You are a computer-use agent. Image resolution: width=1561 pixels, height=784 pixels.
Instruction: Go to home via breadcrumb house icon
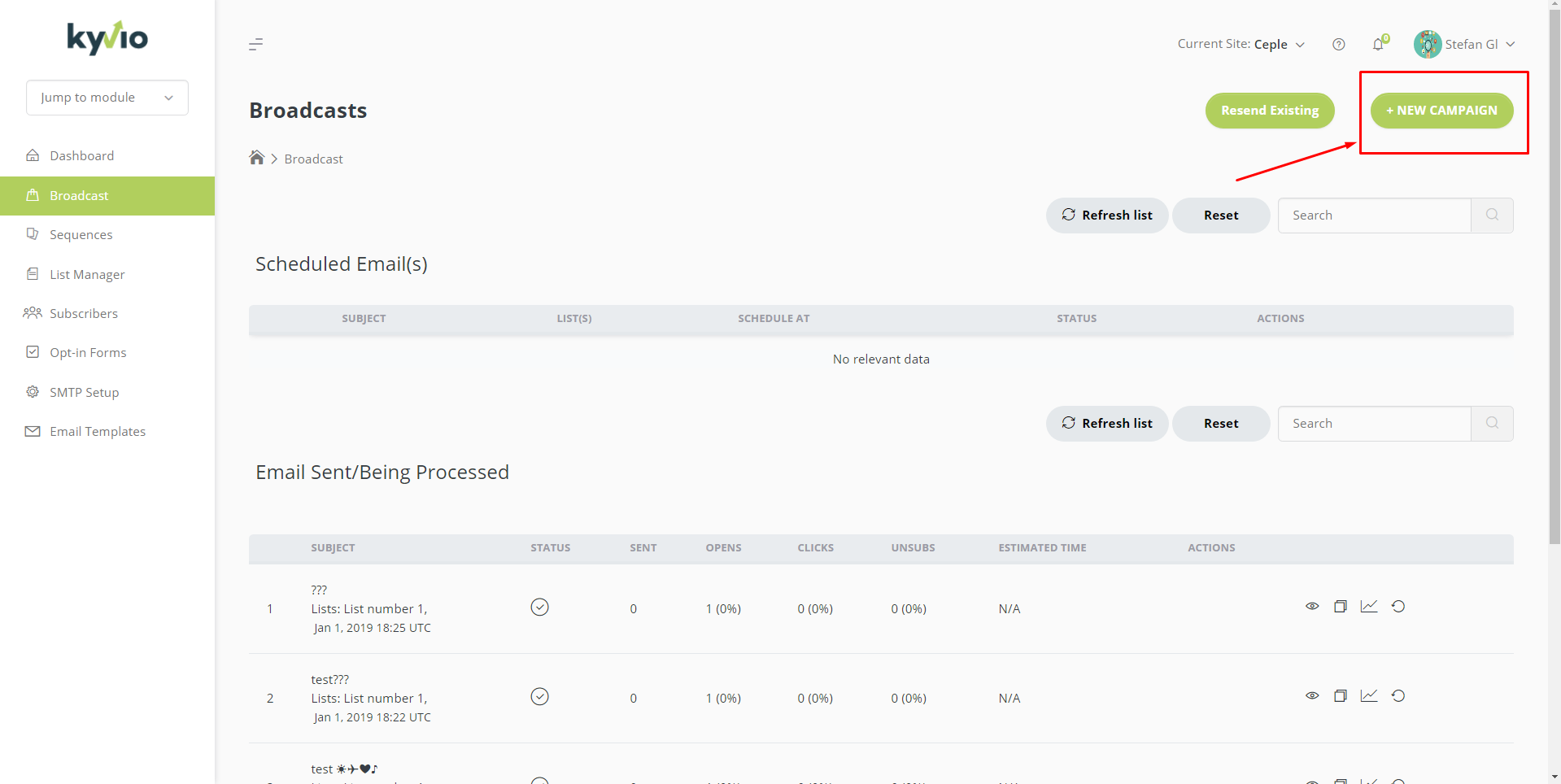(x=257, y=158)
